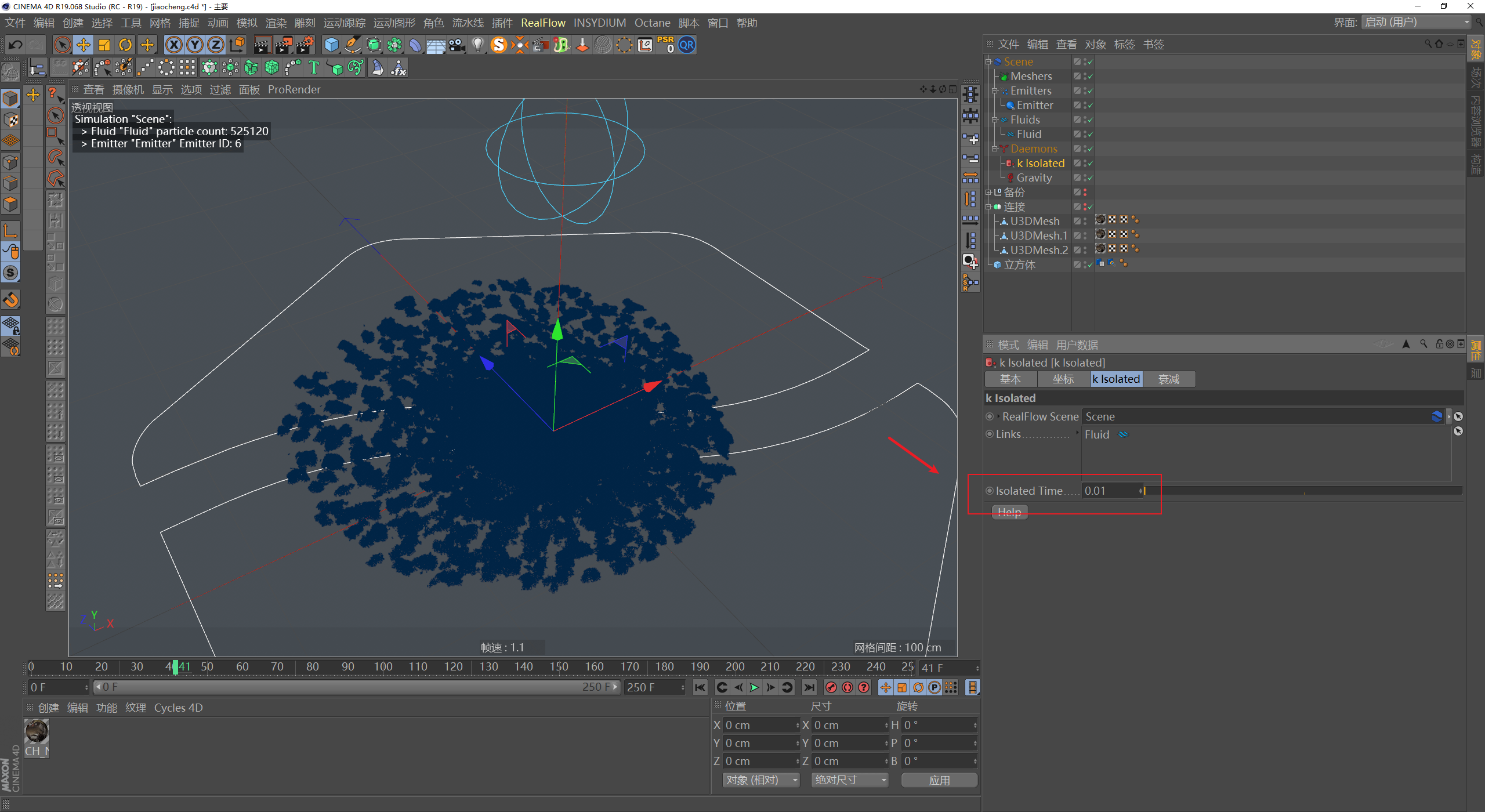Switch to the 衰减 tab
The height and width of the screenshot is (812, 1485).
[x=1168, y=379]
